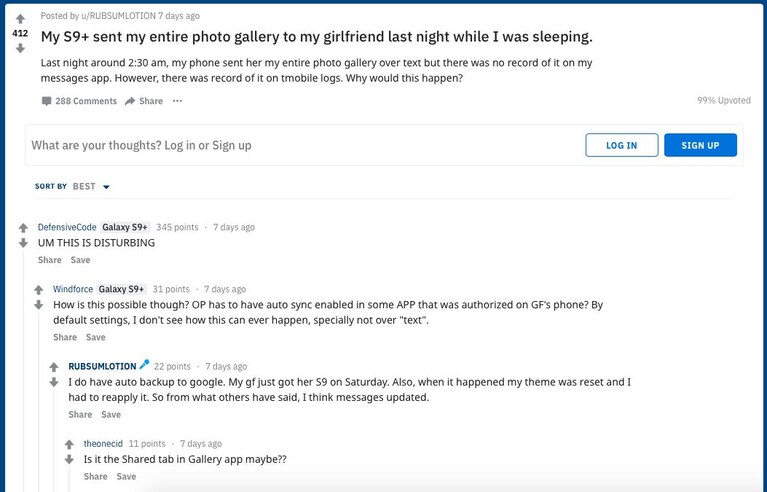The width and height of the screenshot is (767, 492).
Task: Downvote Windforce's comment
Action: (x=39, y=305)
